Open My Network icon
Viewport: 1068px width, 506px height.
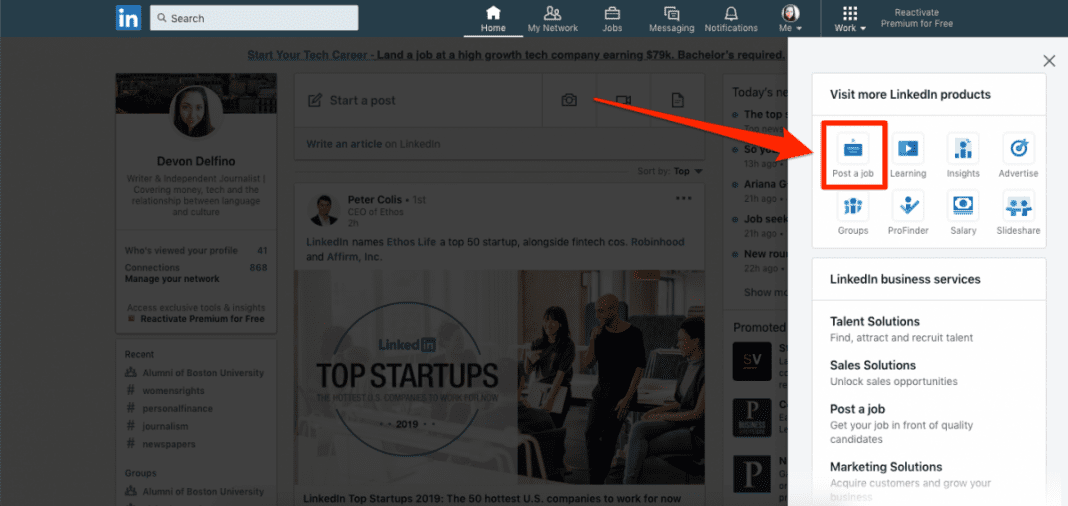[x=552, y=13]
